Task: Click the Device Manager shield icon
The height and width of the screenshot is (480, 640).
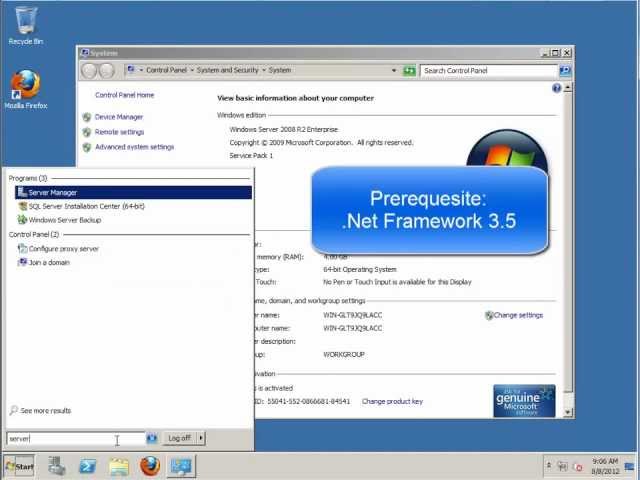Action: point(87,118)
